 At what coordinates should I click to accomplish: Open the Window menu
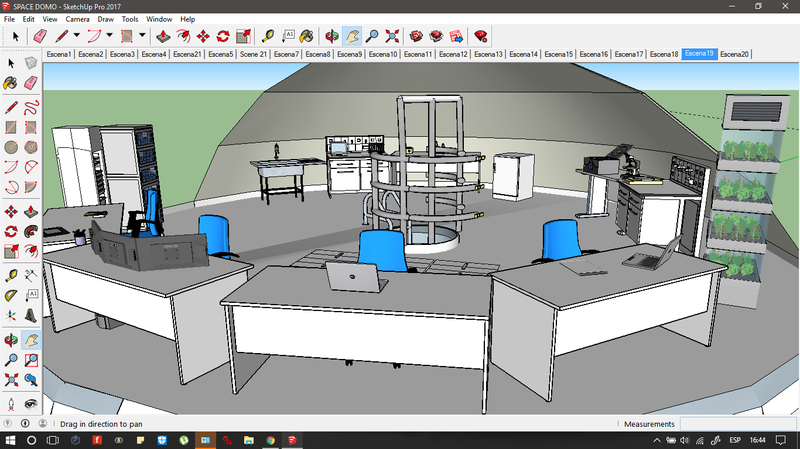(x=158, y=19)
